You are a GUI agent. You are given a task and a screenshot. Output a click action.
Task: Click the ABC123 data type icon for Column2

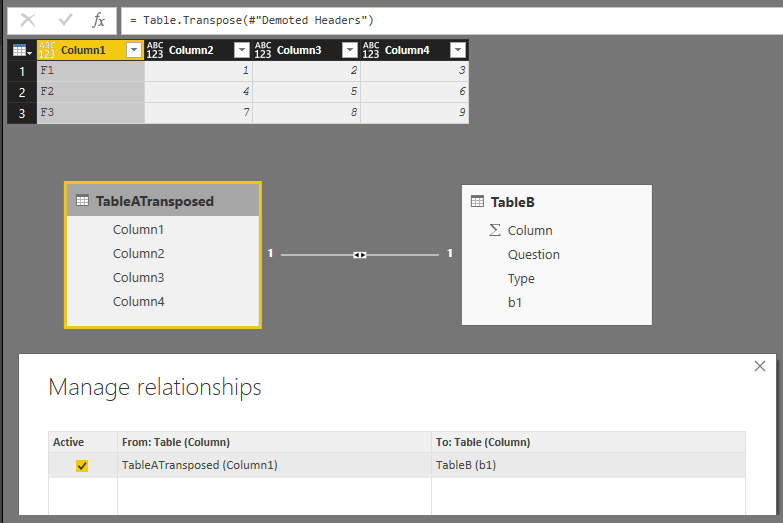pyautogui.click(x=155, y=50)
